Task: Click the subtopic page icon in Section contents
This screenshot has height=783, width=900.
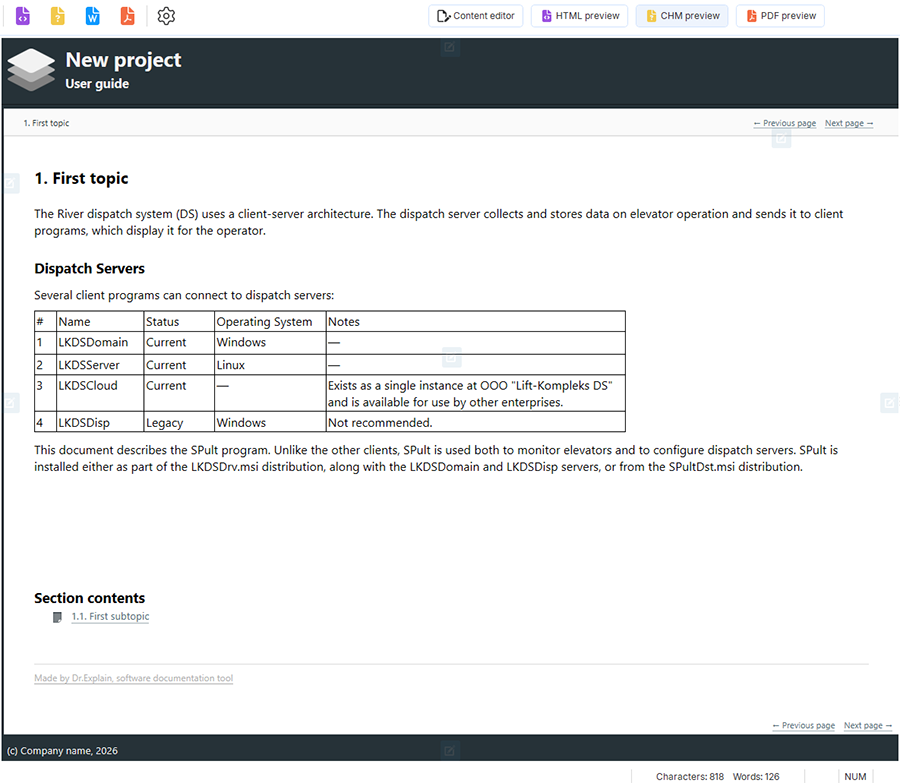Action: coord(57,617)
